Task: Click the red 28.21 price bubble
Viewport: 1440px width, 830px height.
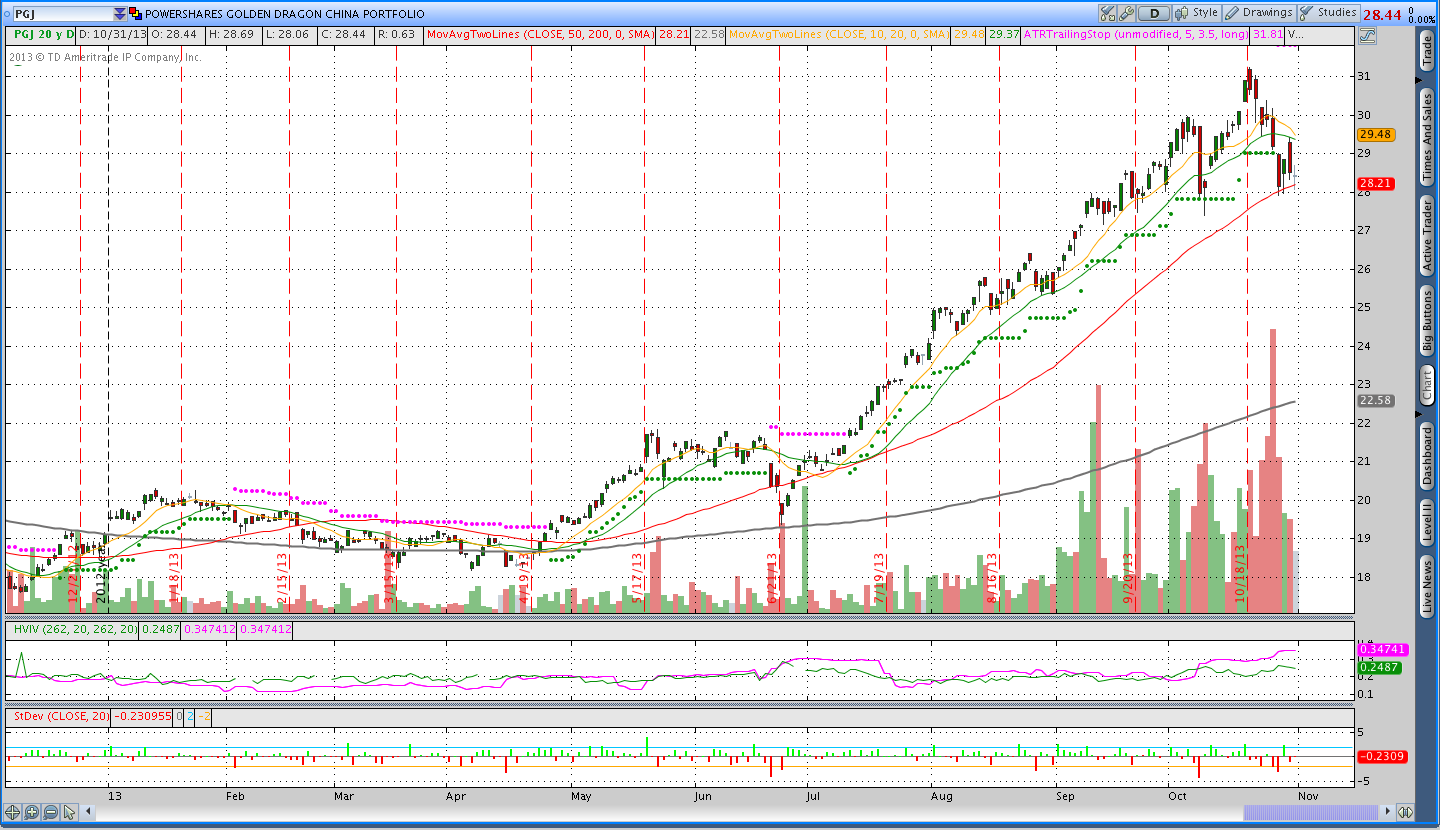Action: click(x=1376, y=183)
